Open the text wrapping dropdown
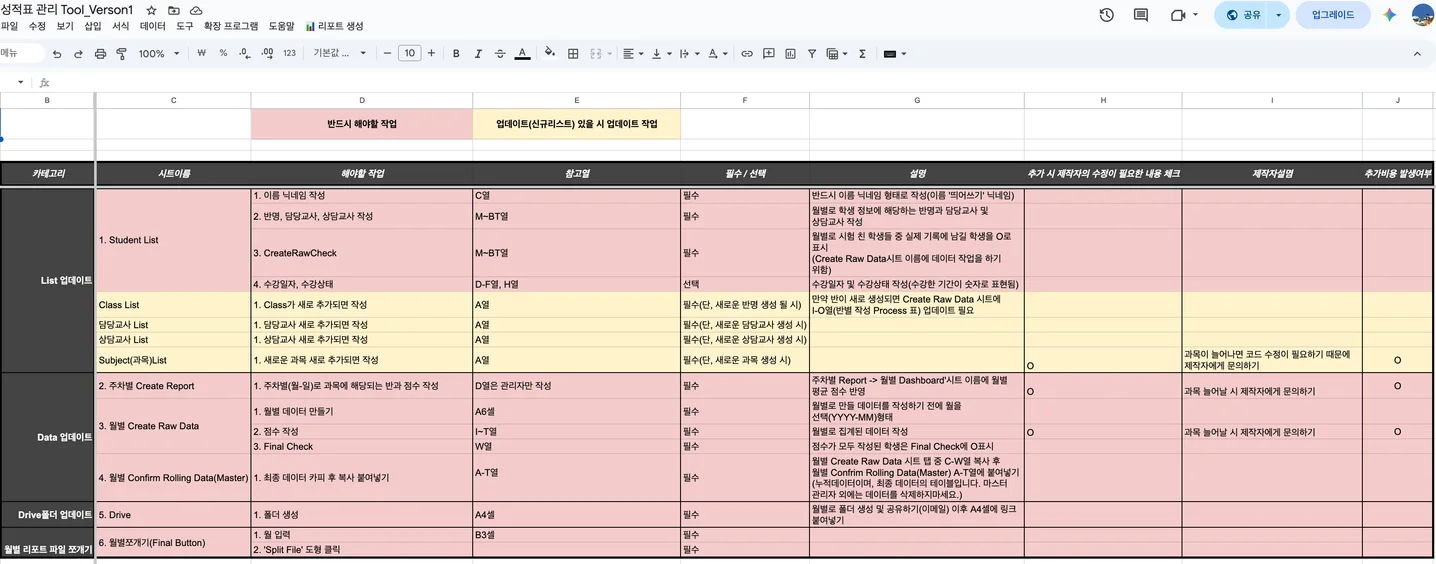Image resolution: width=1436 pixels, height=564 pixels. pyautogui.click(x=689, y=54)
